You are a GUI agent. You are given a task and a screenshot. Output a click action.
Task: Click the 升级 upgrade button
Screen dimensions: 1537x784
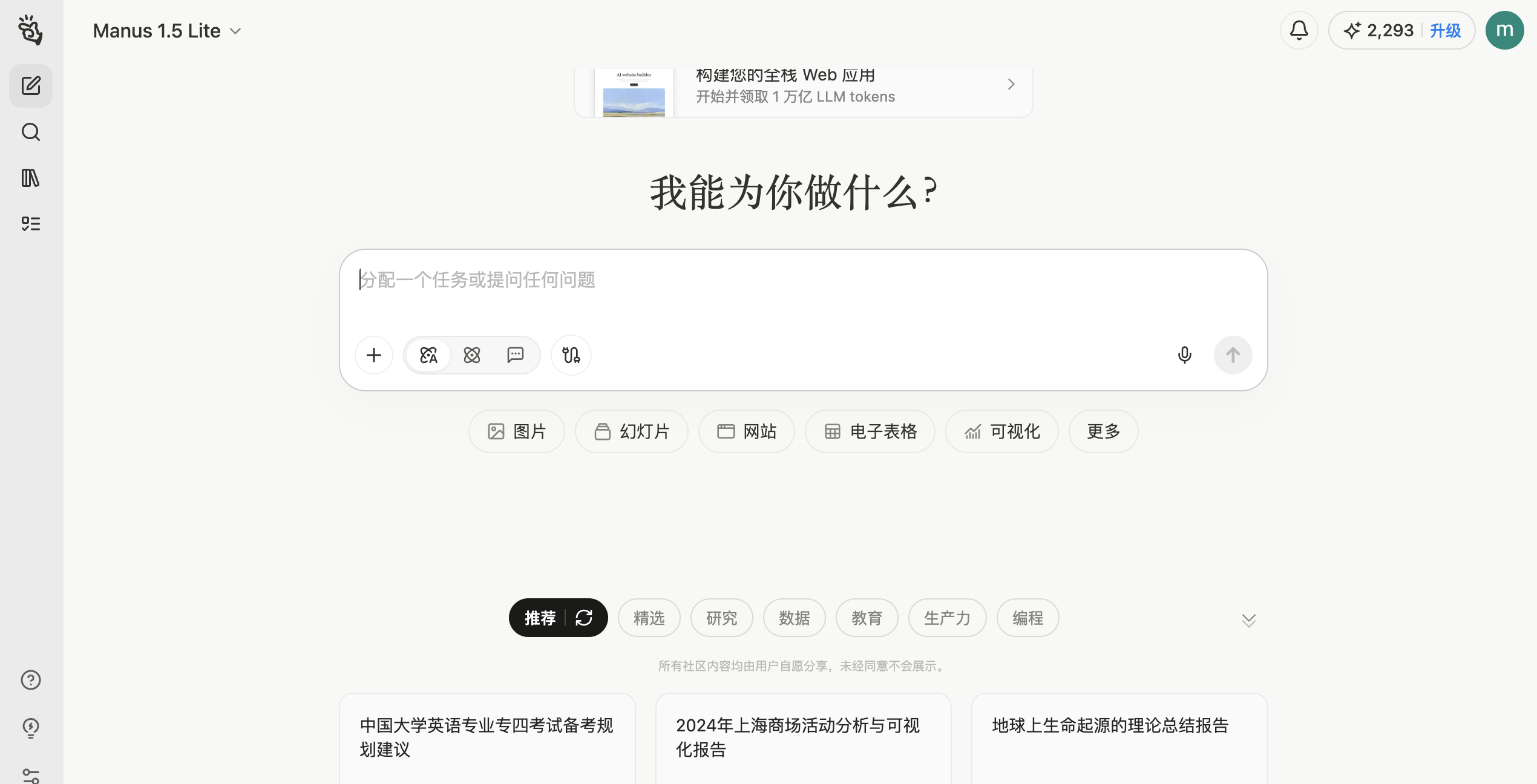click(x=1445, y=30)
